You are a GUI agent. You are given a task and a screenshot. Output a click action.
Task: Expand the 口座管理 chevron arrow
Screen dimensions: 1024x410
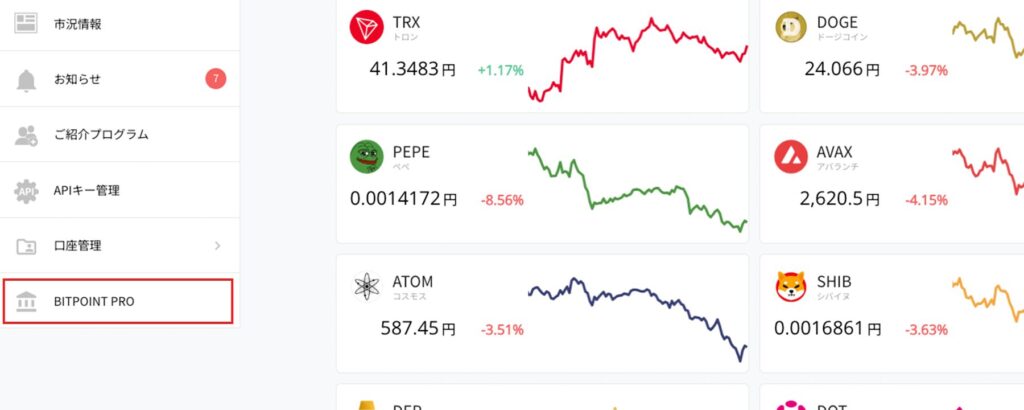click(x=218, y=245)
